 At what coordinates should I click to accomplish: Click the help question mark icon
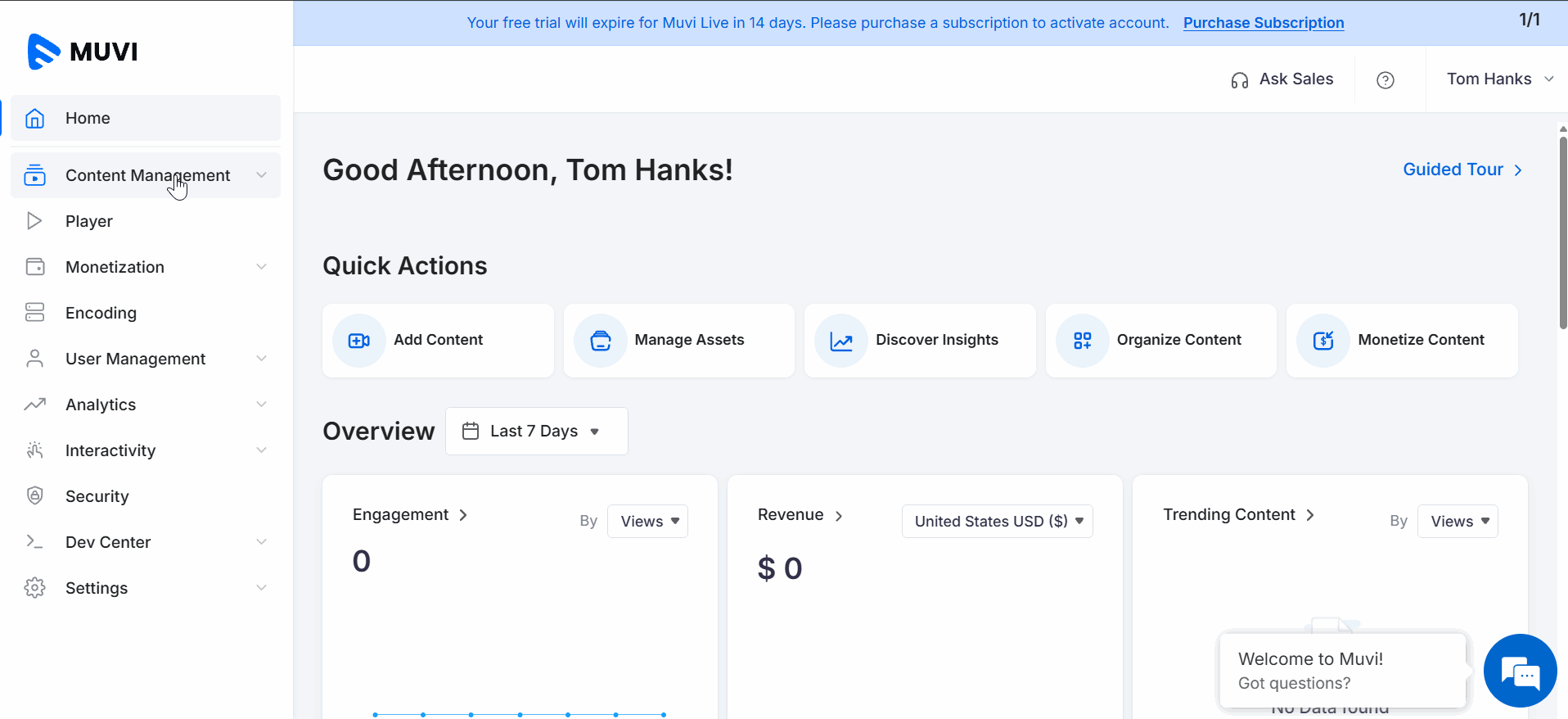click(1385, 80)
